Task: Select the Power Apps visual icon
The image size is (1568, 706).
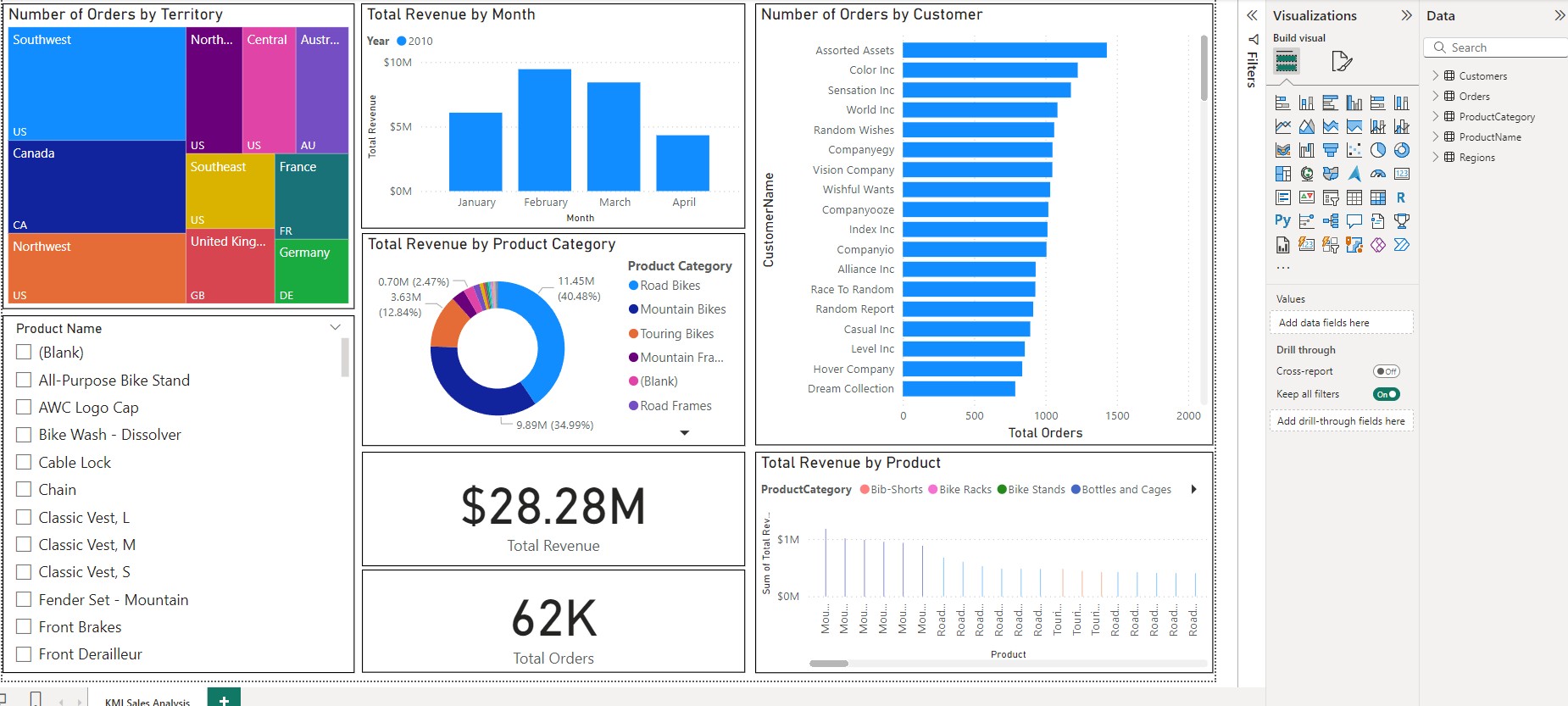Action: coord(1378,245)
